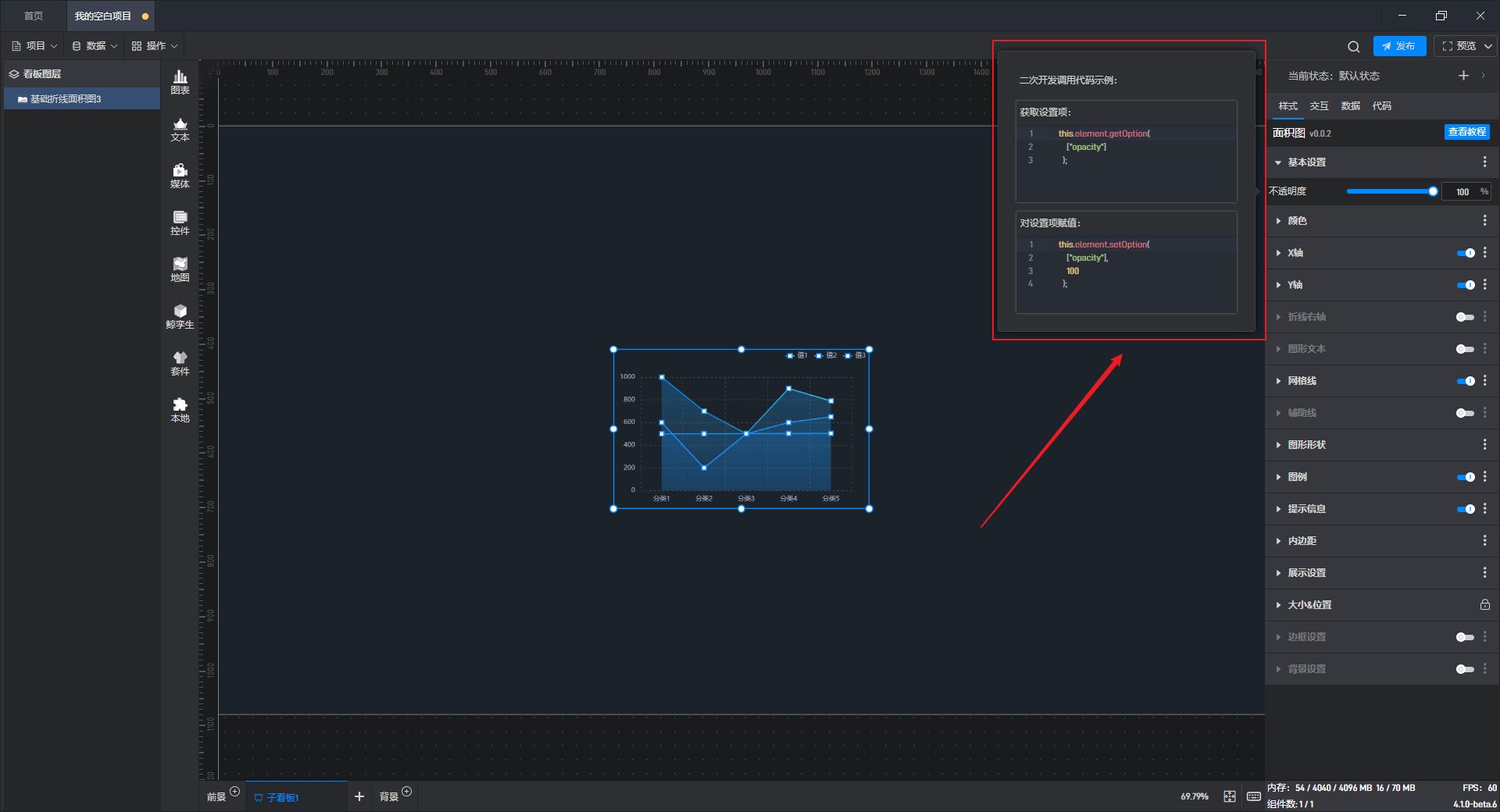Enable the 背景设置 switch
Screen dimensions: 1500x812
(1466, 669)
